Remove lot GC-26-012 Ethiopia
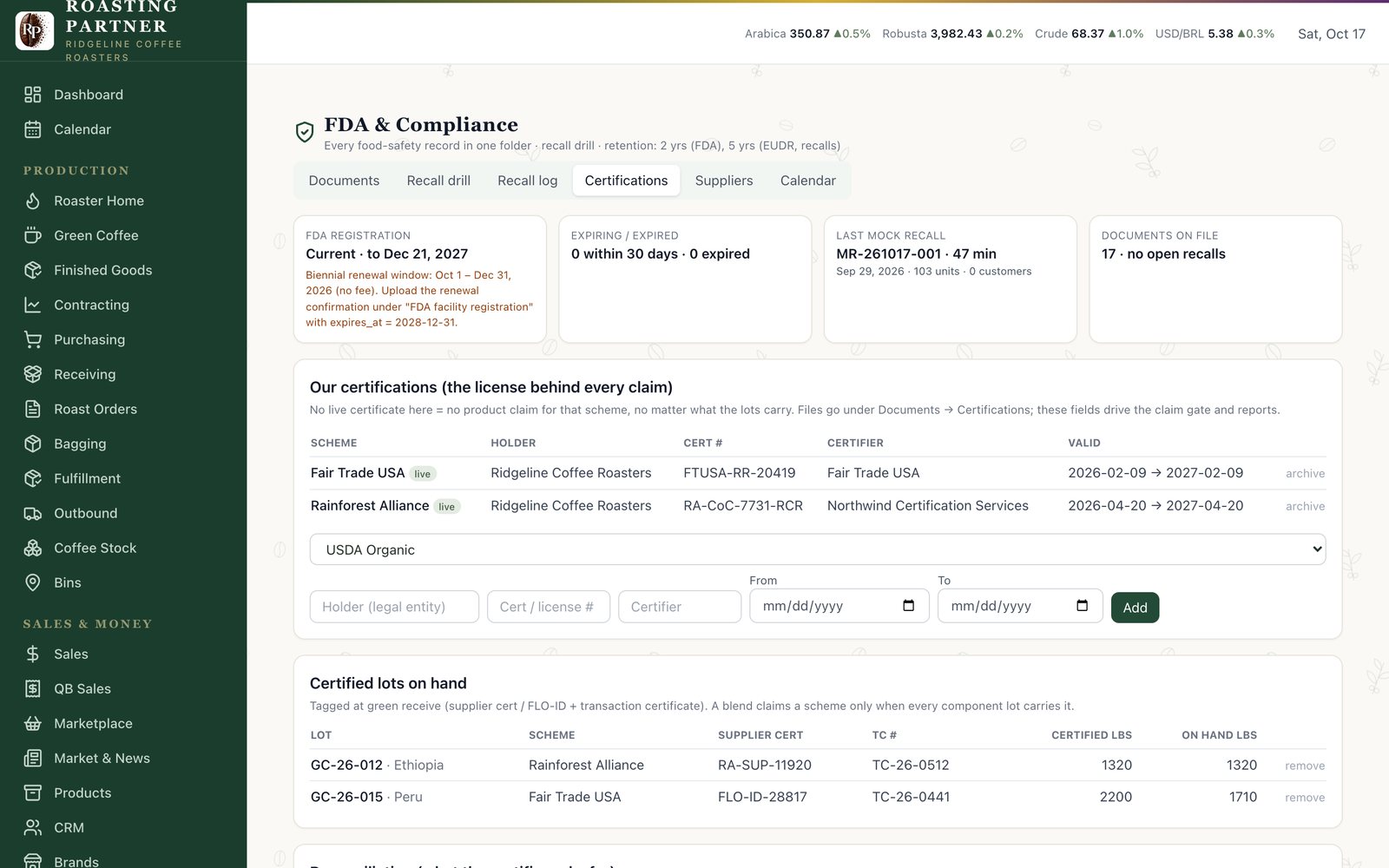Image resolution: width=1389 pixels, height=868 pixels. [x=1305, y=766]
